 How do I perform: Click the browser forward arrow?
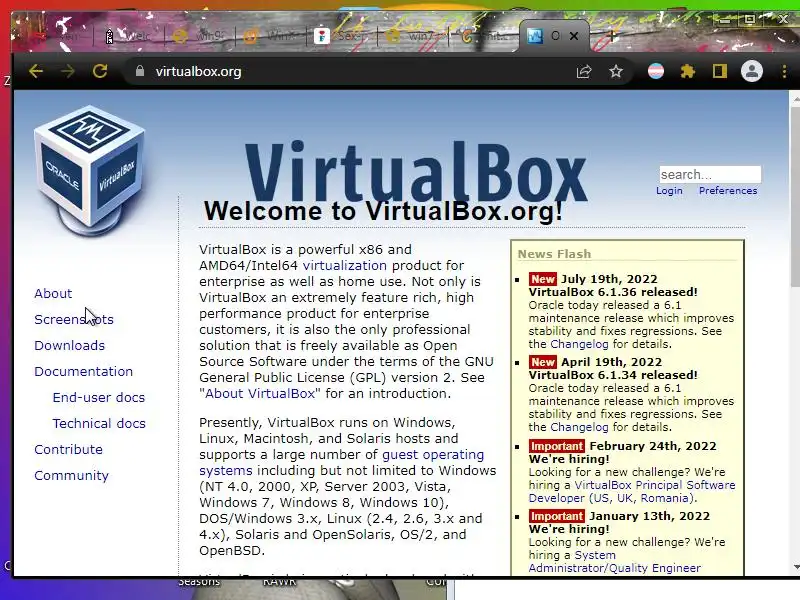coord(68,71)
